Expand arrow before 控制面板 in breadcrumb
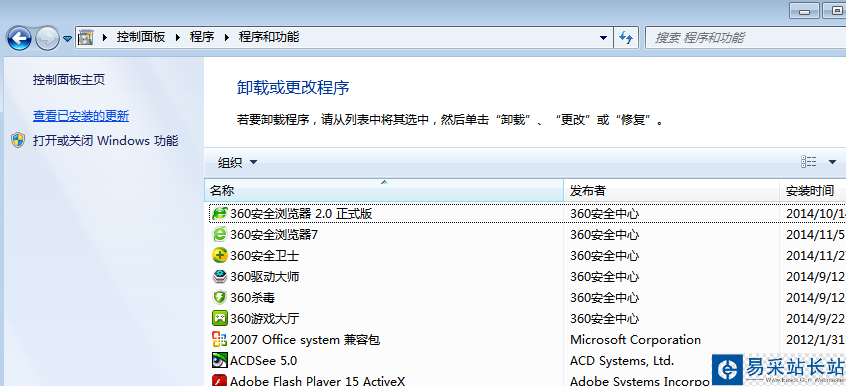 pyautogui.click(x=105, y=37)
